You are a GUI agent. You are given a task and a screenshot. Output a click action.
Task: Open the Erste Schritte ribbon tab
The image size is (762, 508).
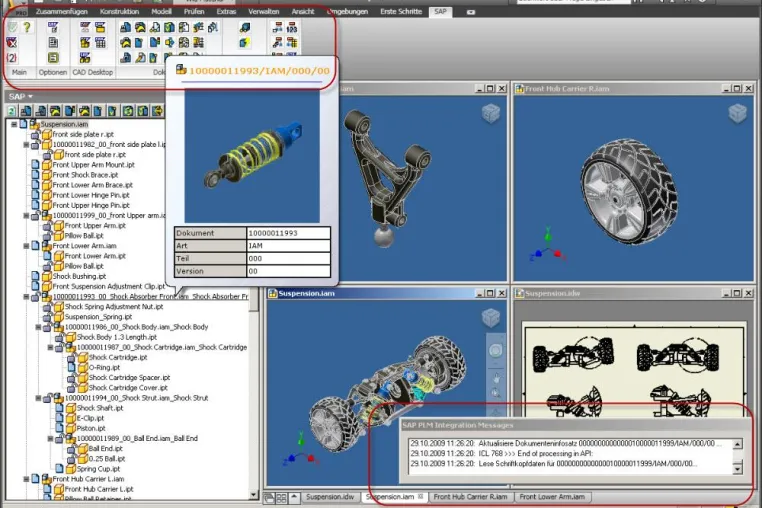[x=401, y=11]
